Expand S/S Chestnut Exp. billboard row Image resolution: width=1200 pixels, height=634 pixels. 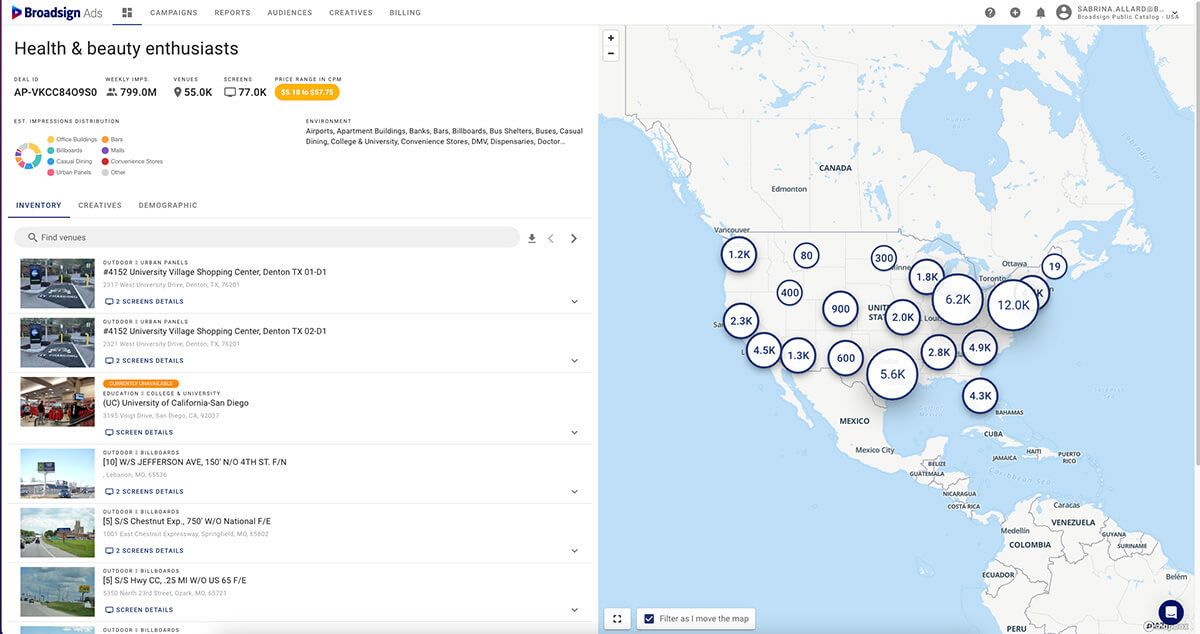point(574,551)
